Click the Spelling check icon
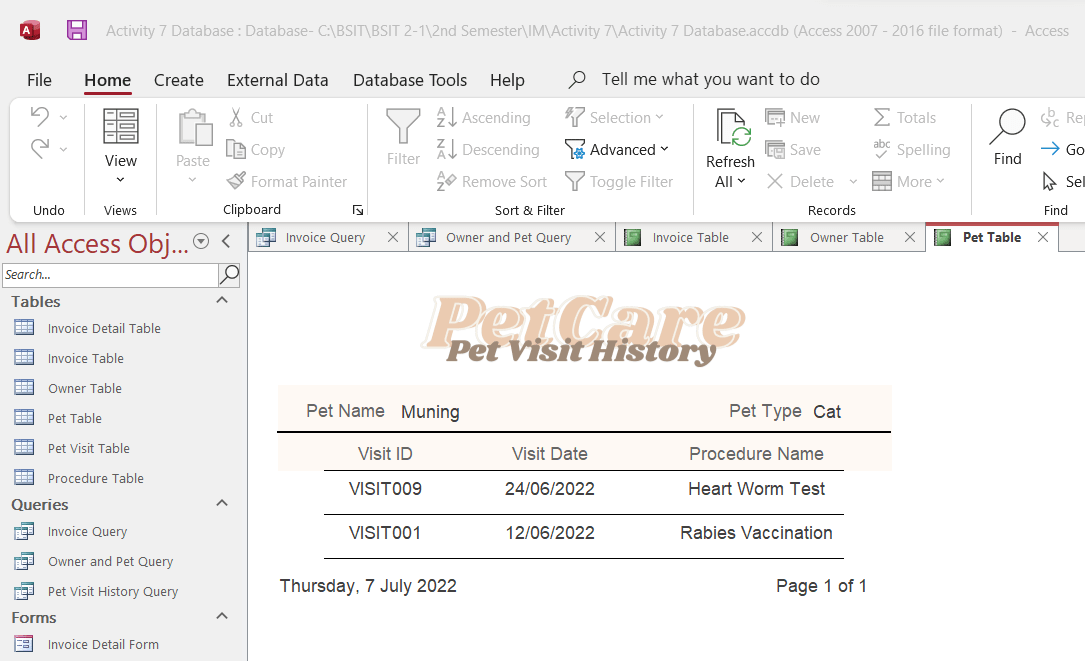1085x661 pixels. point(882,150)
